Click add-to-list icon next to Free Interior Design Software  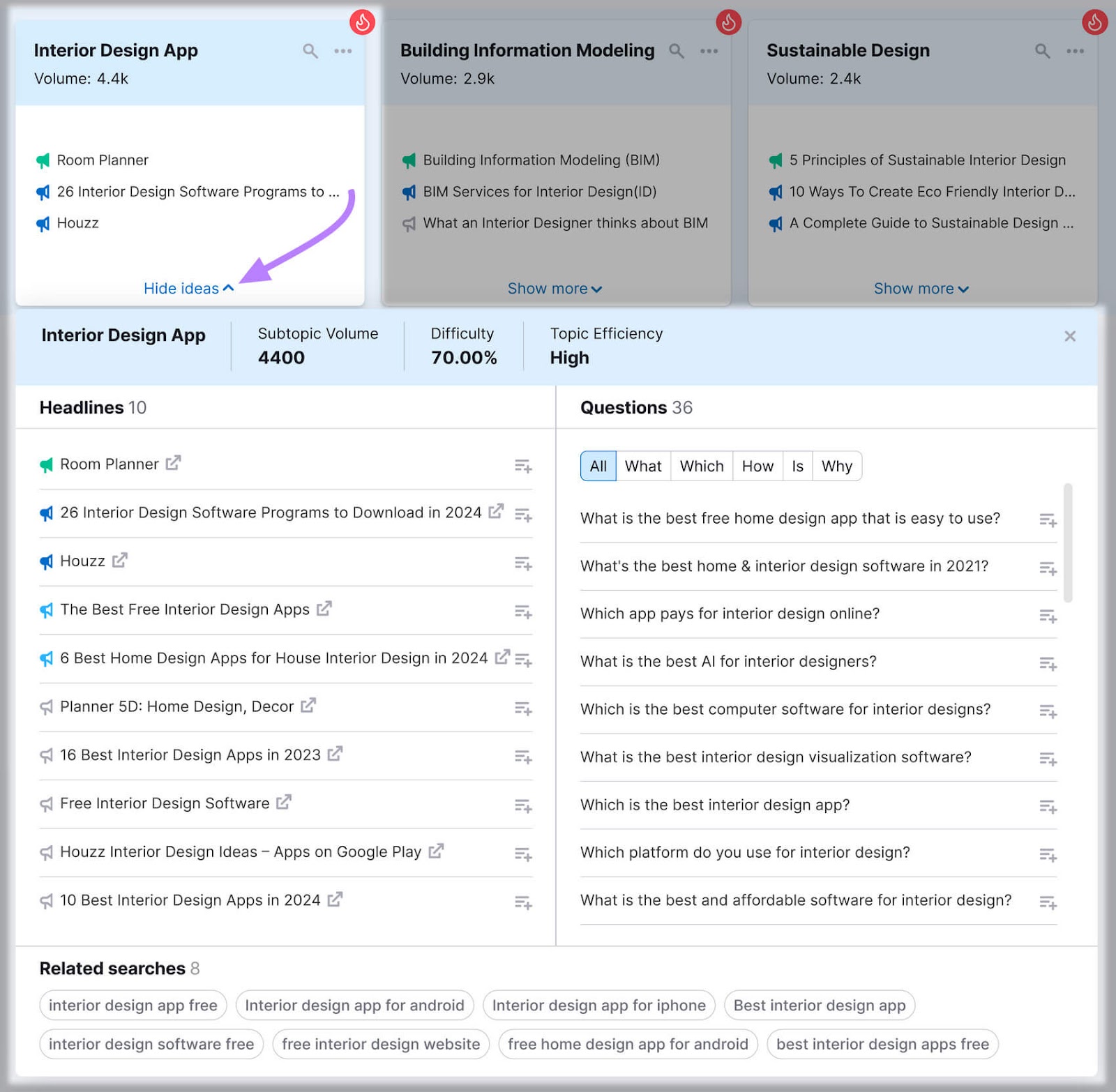(x=524, y=805)
